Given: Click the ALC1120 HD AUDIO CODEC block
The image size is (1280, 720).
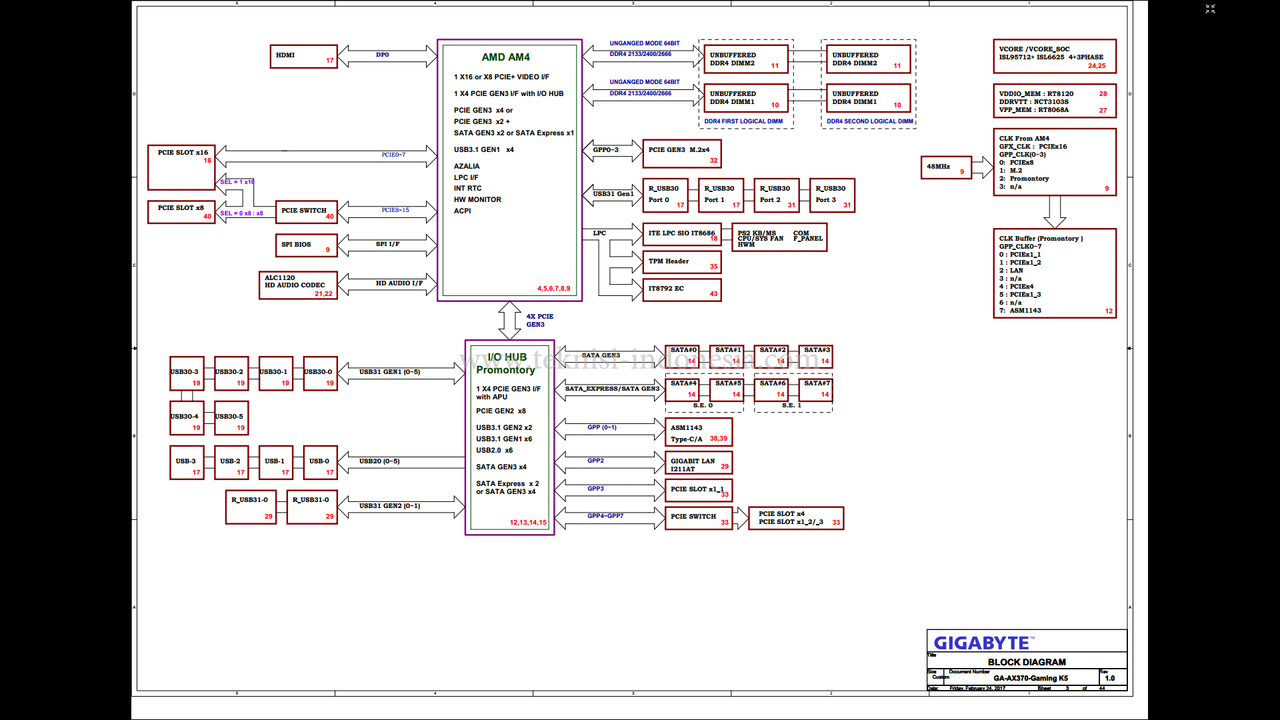Looking at the screenshot, I should coord(298,284).
